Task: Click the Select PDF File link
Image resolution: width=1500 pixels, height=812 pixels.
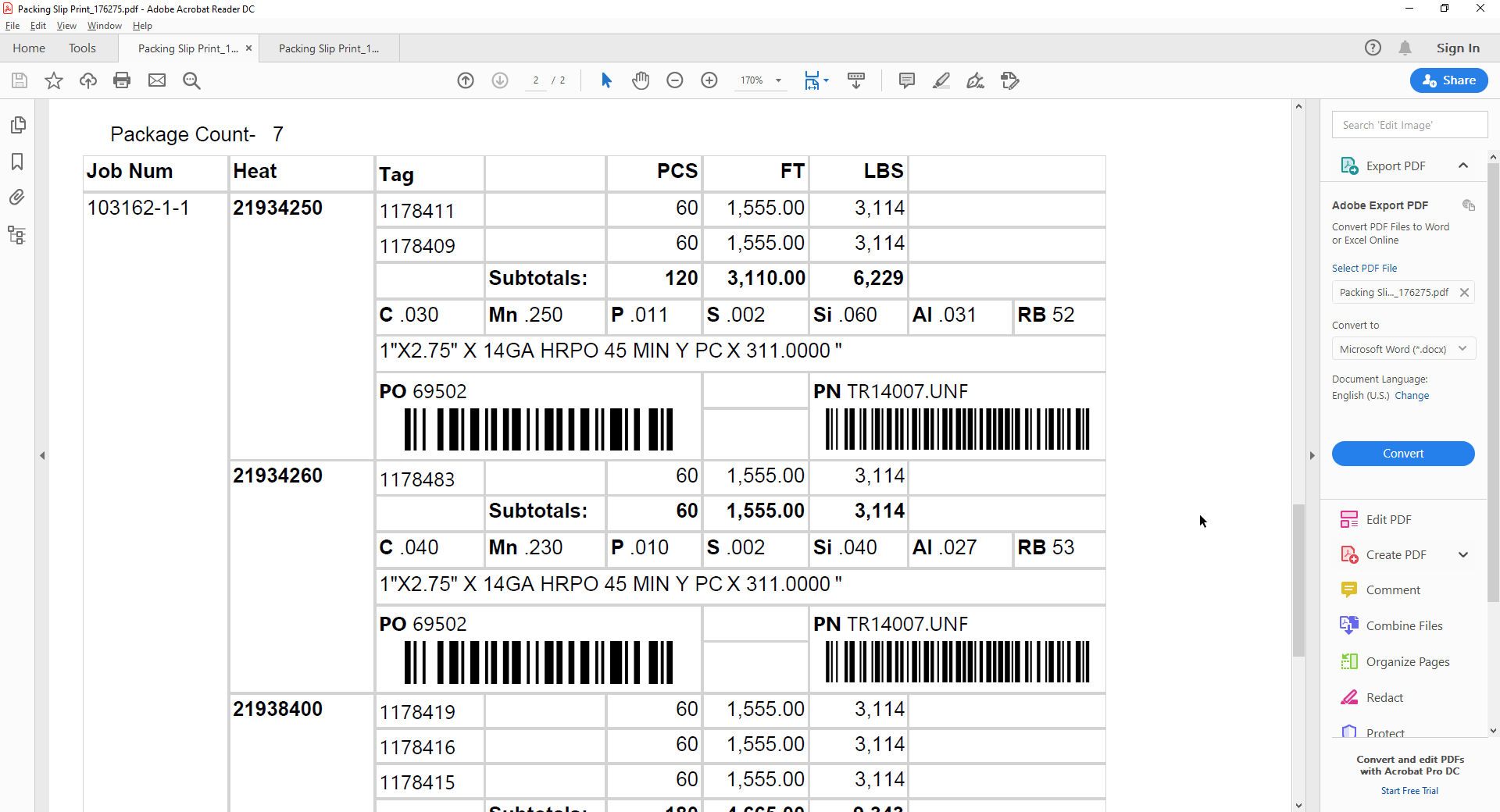Action: (x=1364, y=268)
